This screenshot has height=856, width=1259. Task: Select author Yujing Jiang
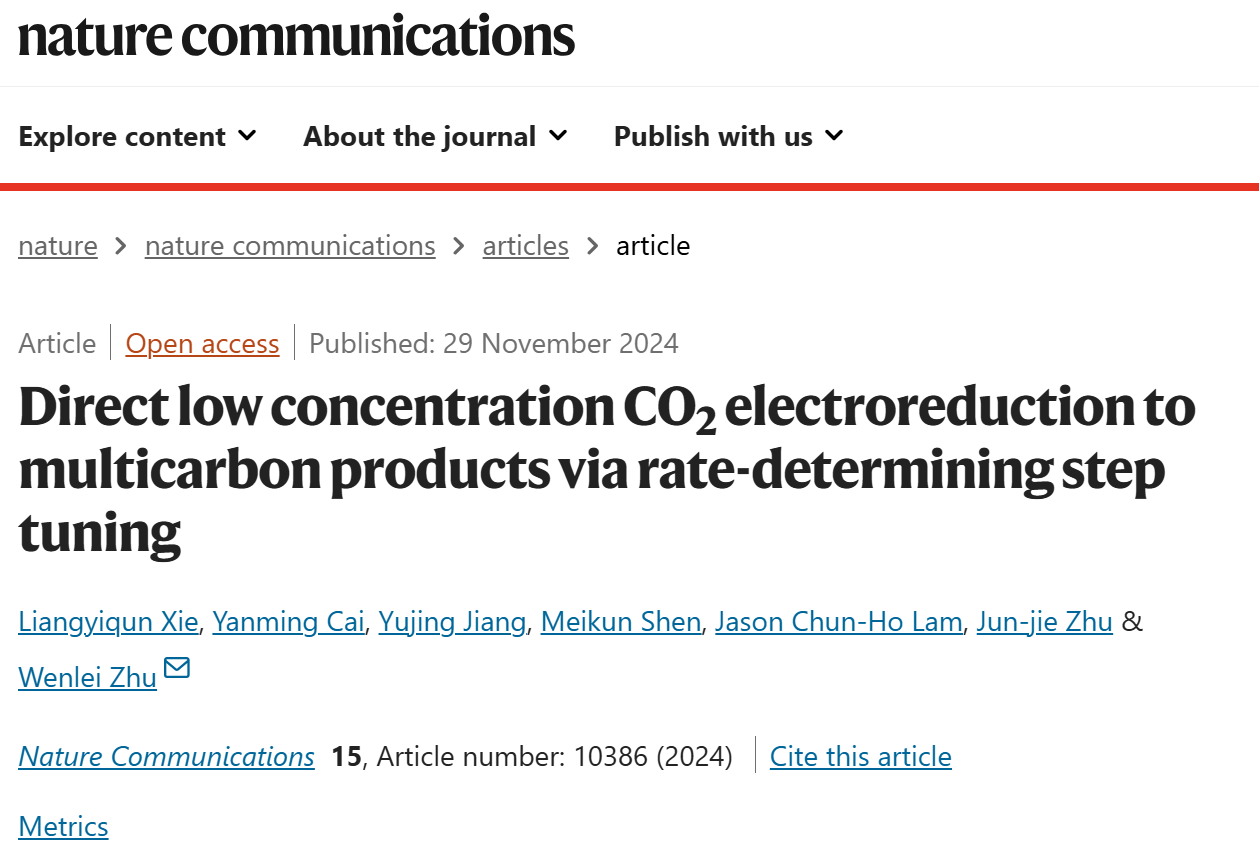point(452,622)
